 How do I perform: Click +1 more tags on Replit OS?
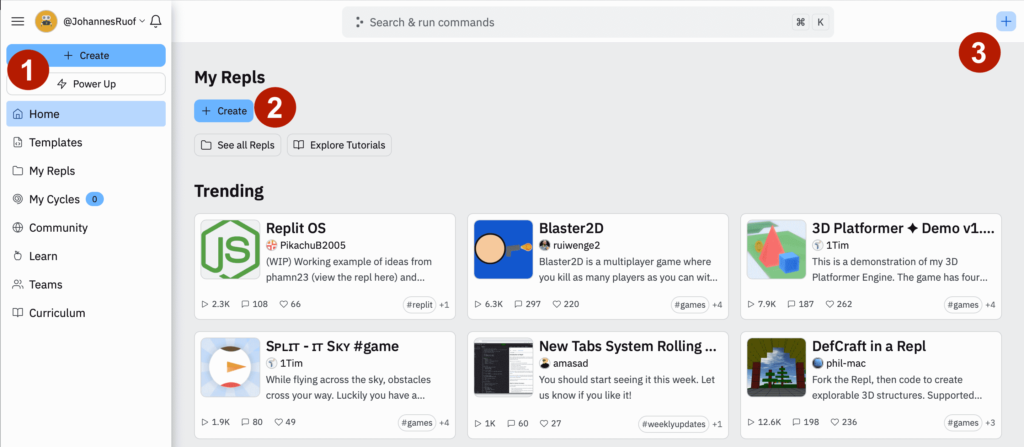[443, 305]
